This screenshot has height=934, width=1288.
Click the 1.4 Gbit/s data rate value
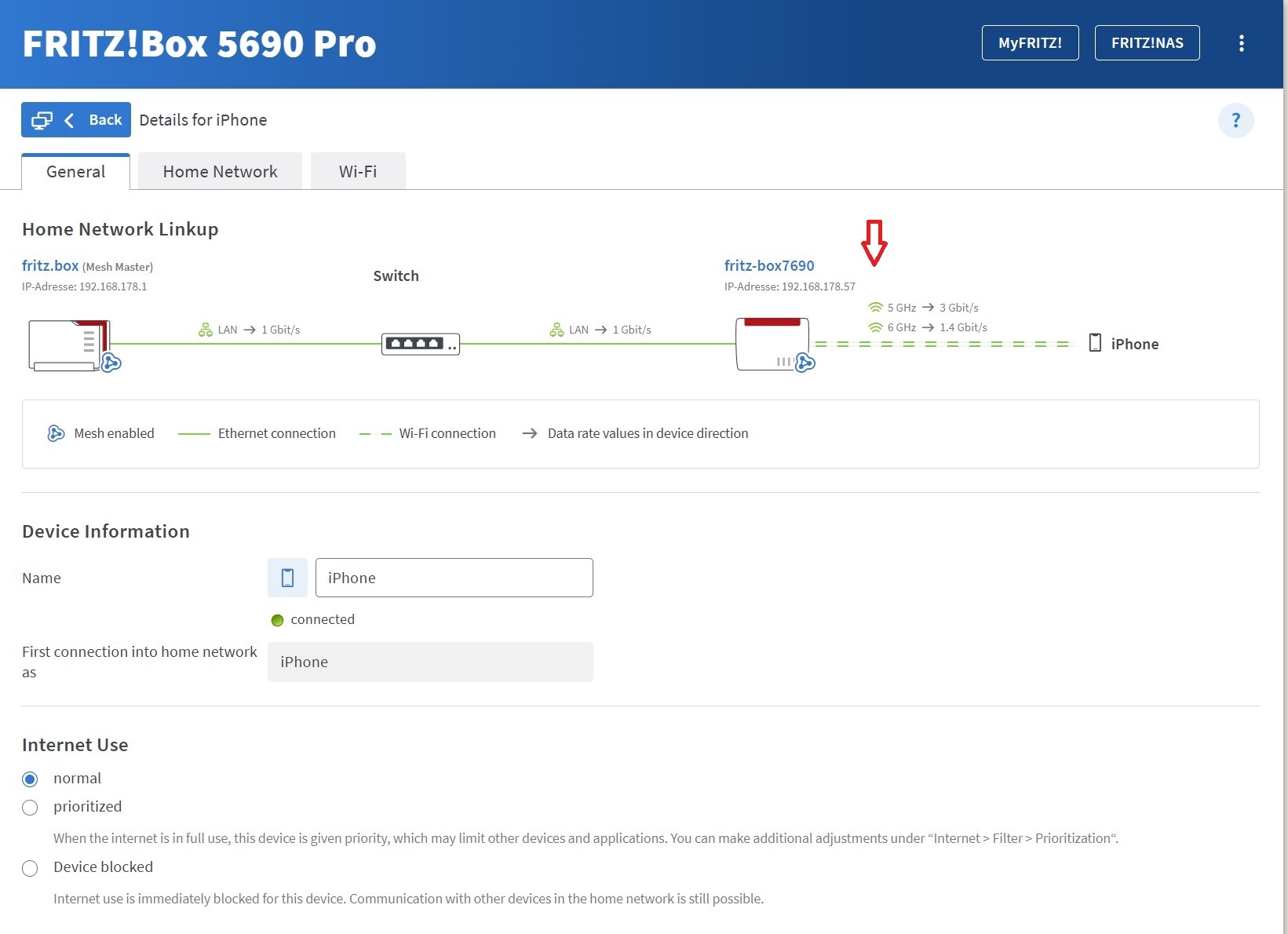pyautogui.click(x=963, y=327)
